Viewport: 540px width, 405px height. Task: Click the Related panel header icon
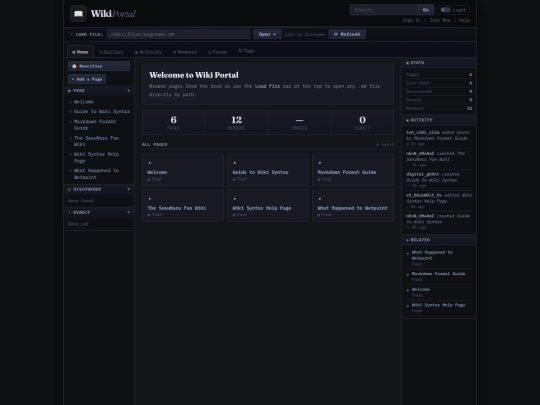407,240
